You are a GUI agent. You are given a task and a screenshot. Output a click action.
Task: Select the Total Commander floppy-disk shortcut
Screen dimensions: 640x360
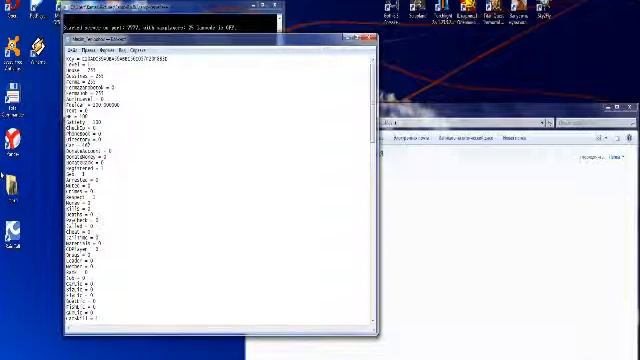[13, 100]
